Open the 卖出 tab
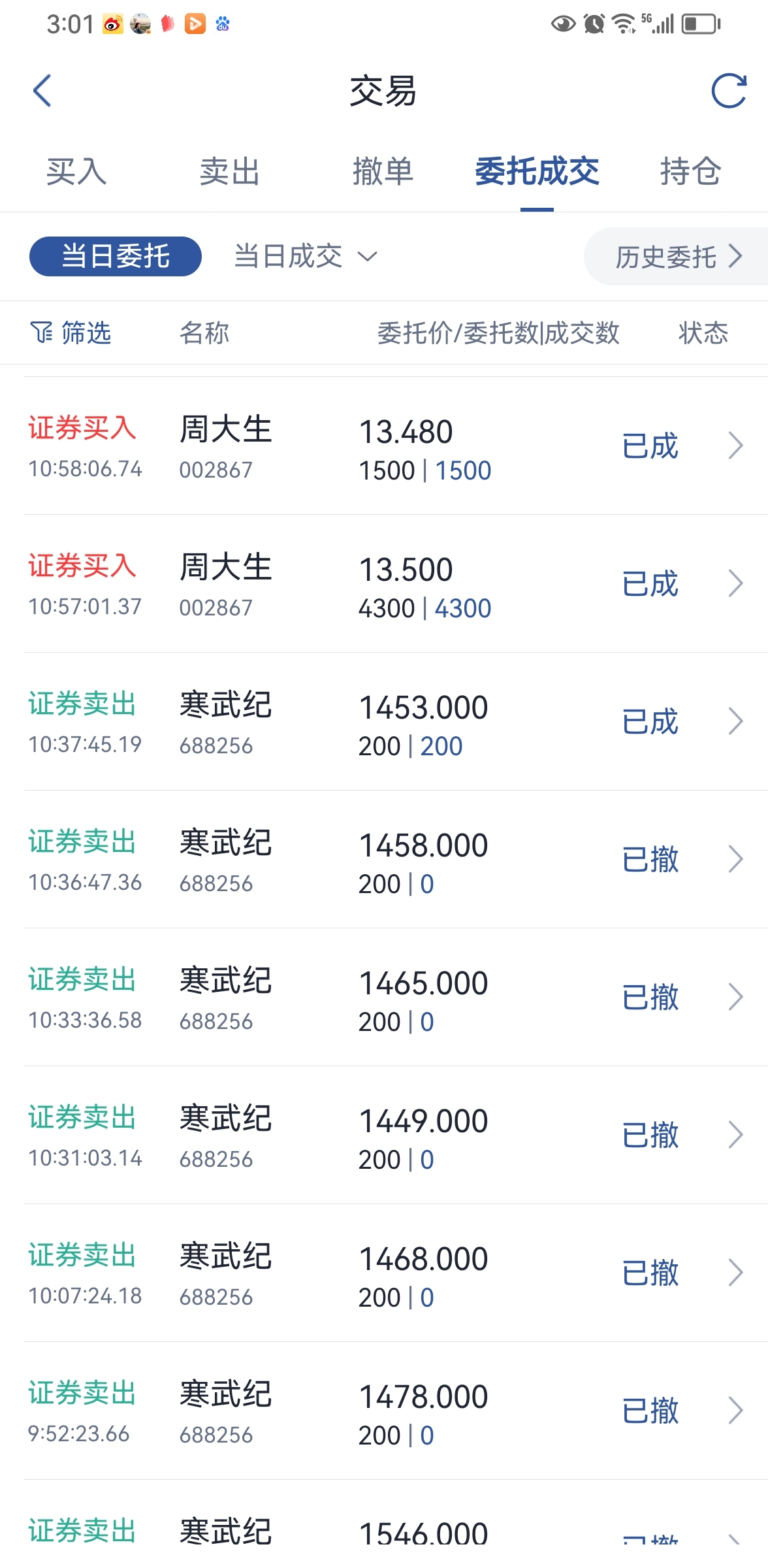768x1568 pixels. coord(230,172)
